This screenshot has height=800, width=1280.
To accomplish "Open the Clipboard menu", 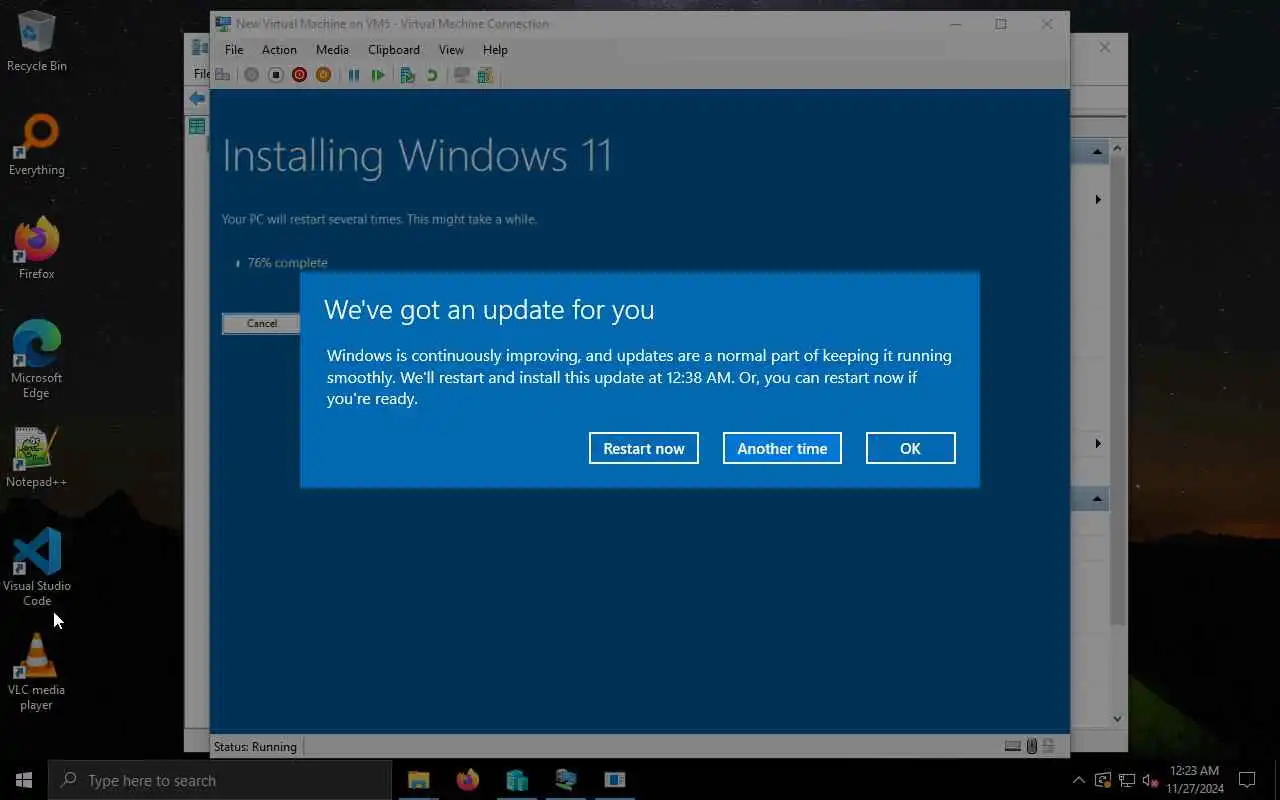I will click(394, 49).
